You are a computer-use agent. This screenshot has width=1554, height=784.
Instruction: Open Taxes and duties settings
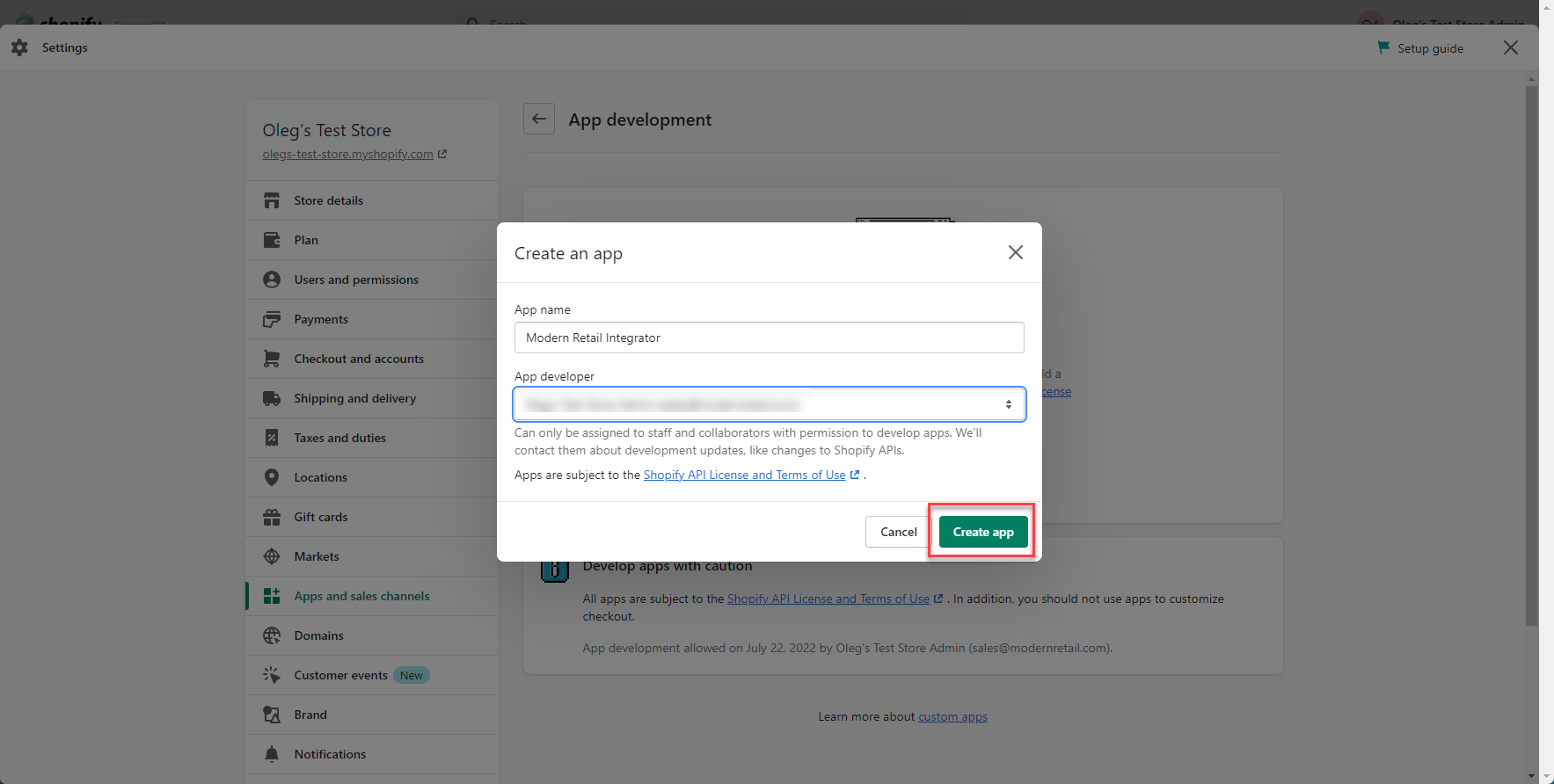coord(372,438)
